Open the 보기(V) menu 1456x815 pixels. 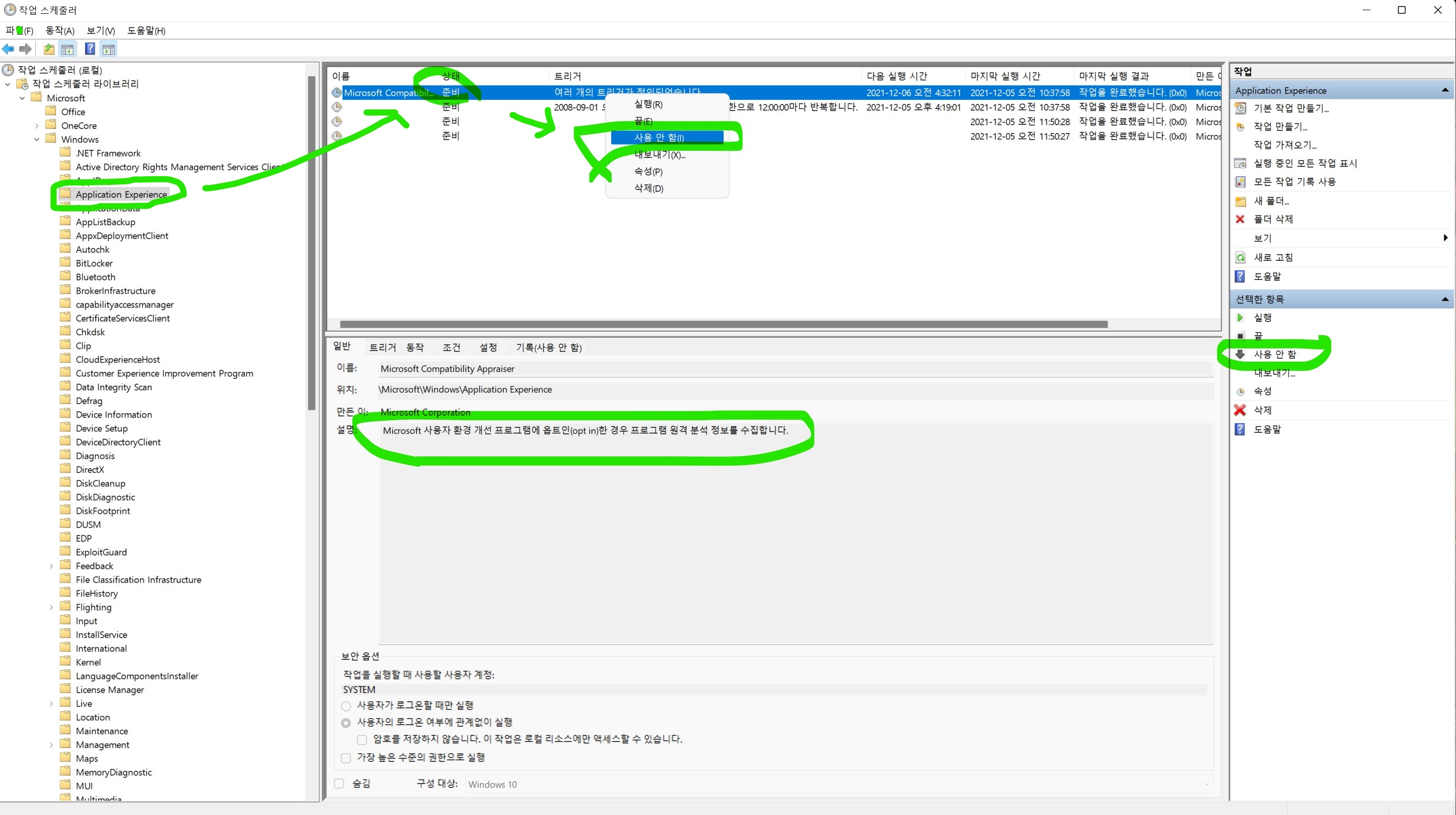click(x=101, y=31)
